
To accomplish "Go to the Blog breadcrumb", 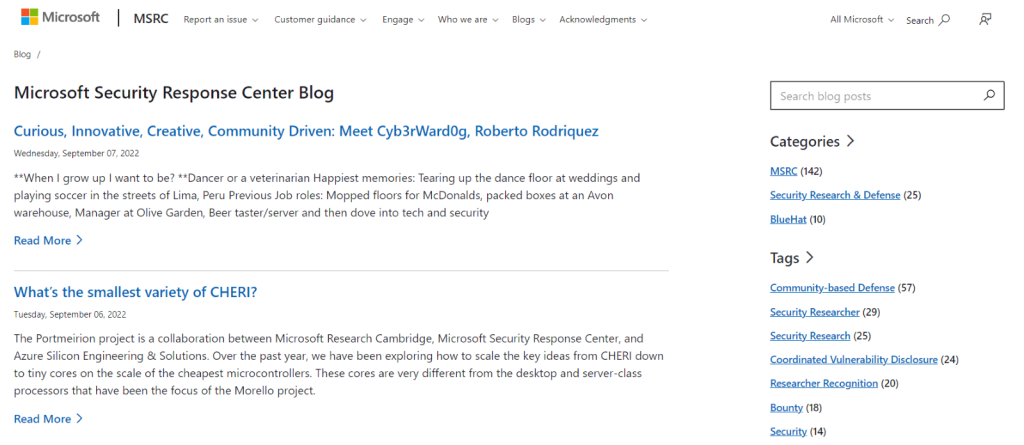I will pyautogui.click(x=22, y=55).
